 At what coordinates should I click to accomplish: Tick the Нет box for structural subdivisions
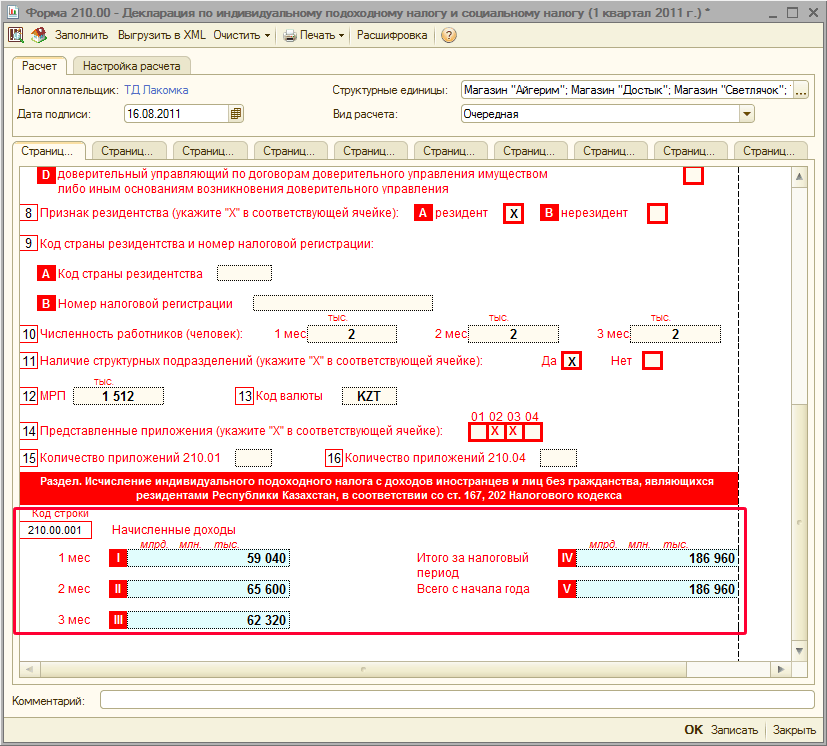point(652,361)
